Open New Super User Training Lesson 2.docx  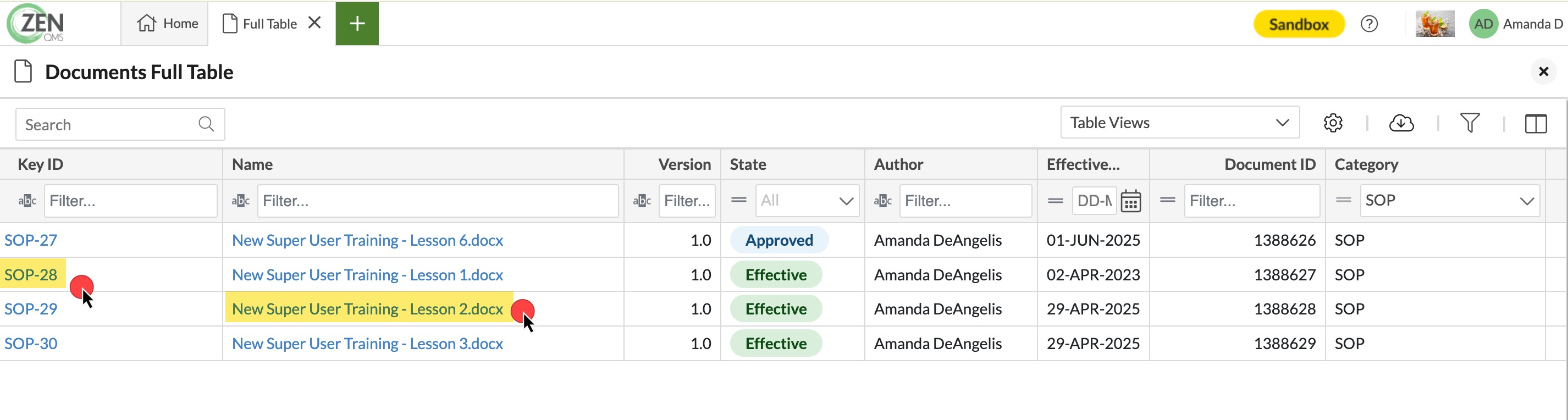(x=367, y=309)
